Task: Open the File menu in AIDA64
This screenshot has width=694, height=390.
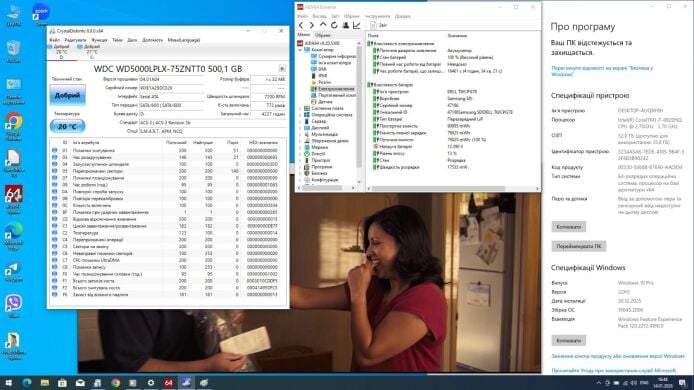Action: [302, 16]
